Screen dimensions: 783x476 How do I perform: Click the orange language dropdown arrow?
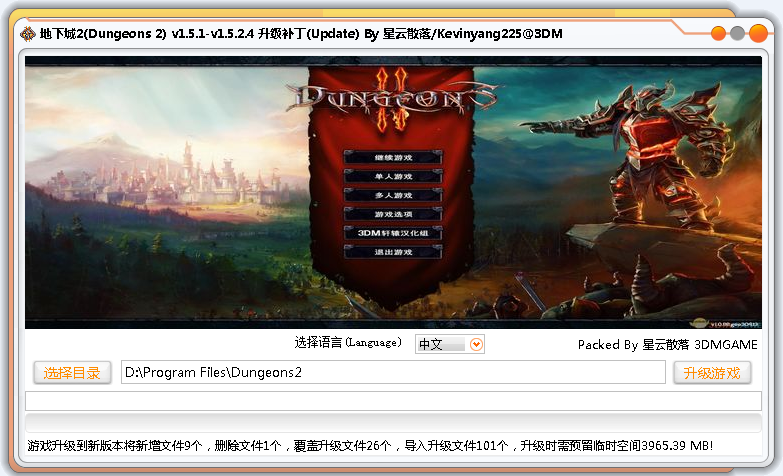(476, 344)
